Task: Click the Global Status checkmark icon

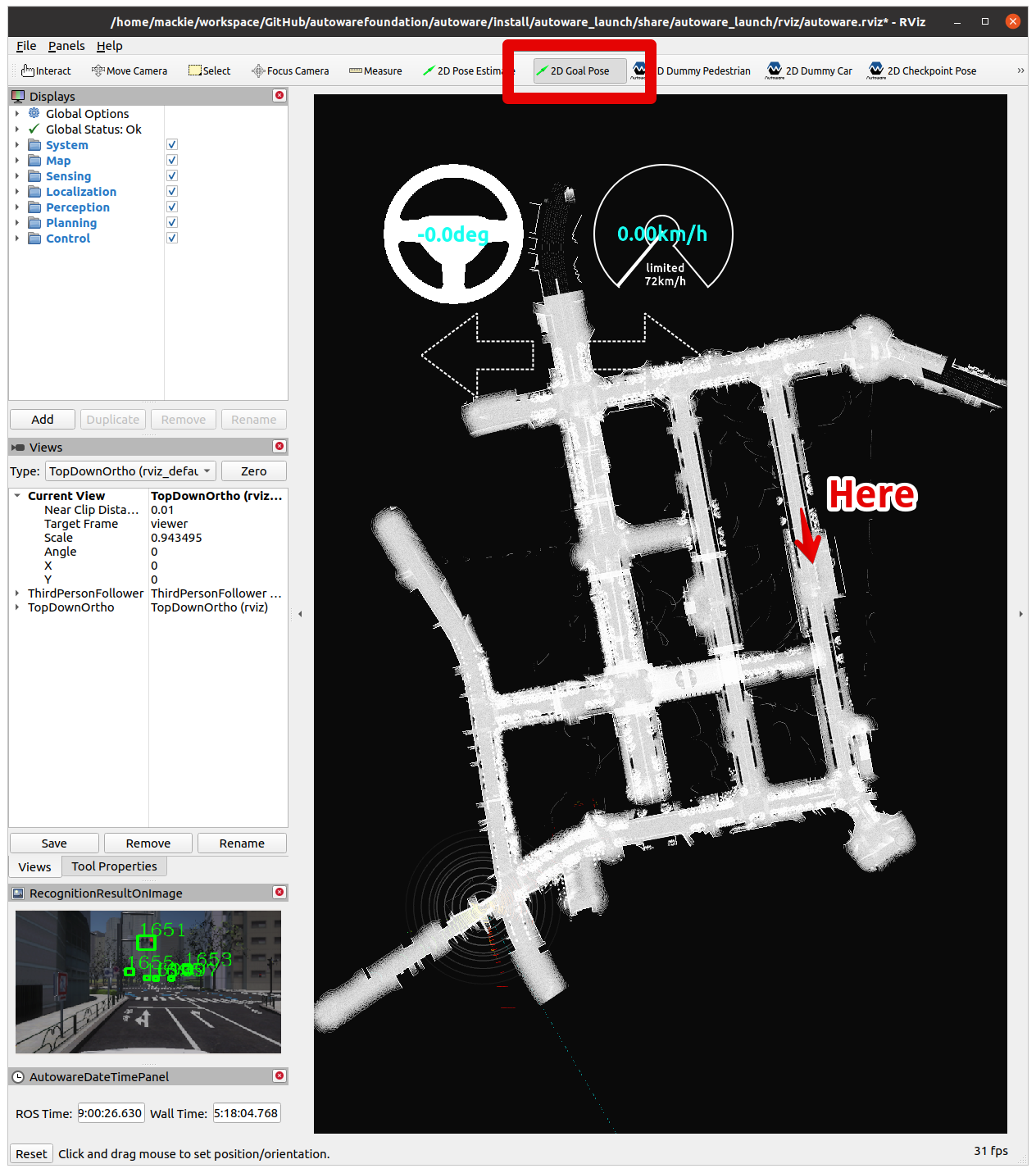Action: (x=34, y=129)
